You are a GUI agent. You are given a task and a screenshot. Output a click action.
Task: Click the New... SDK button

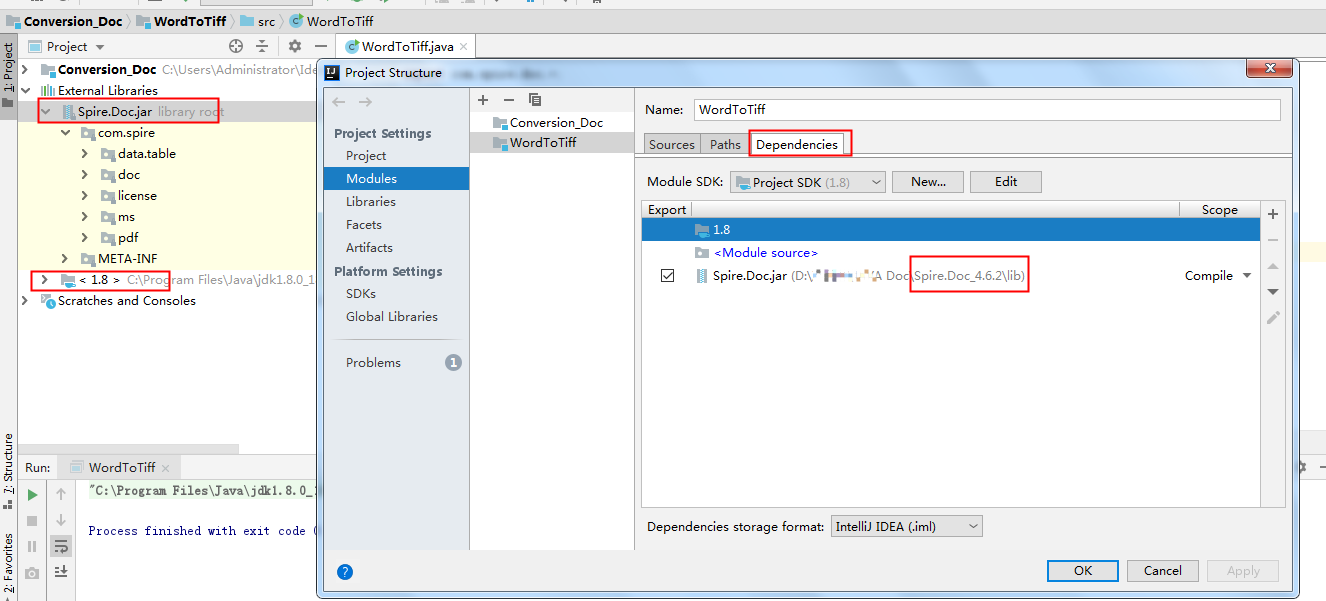point(928,182)
